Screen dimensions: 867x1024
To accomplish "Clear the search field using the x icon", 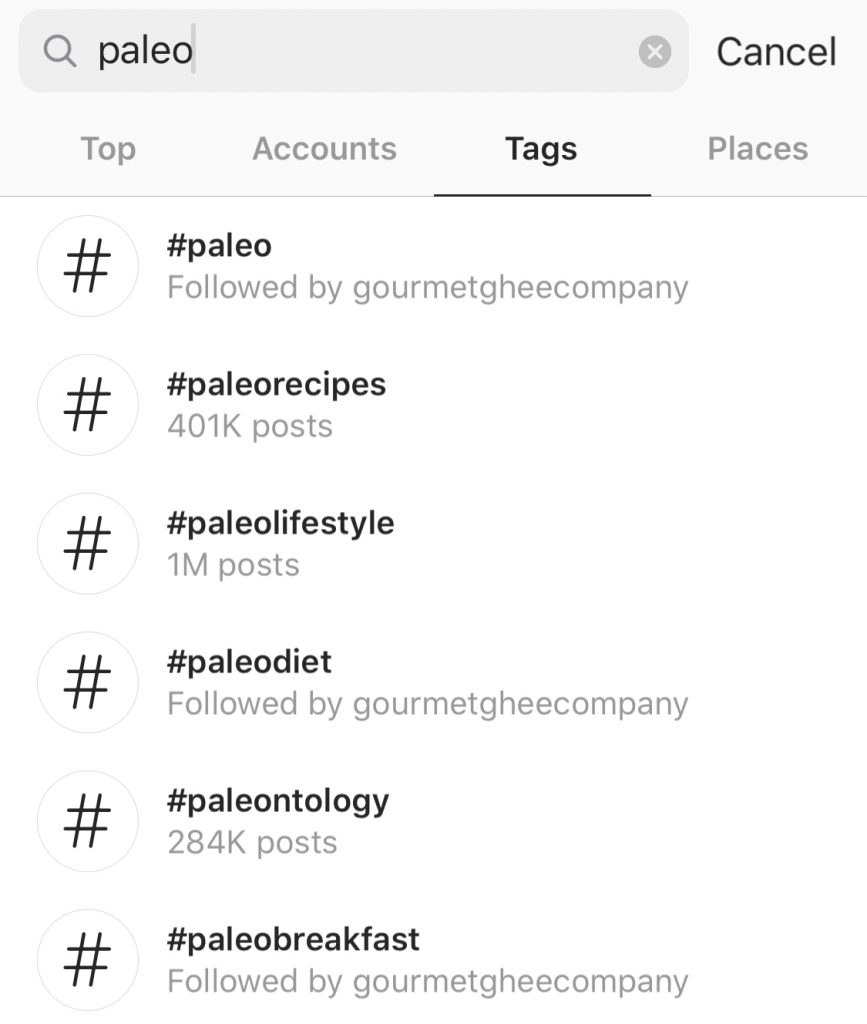I will point(655,51).
